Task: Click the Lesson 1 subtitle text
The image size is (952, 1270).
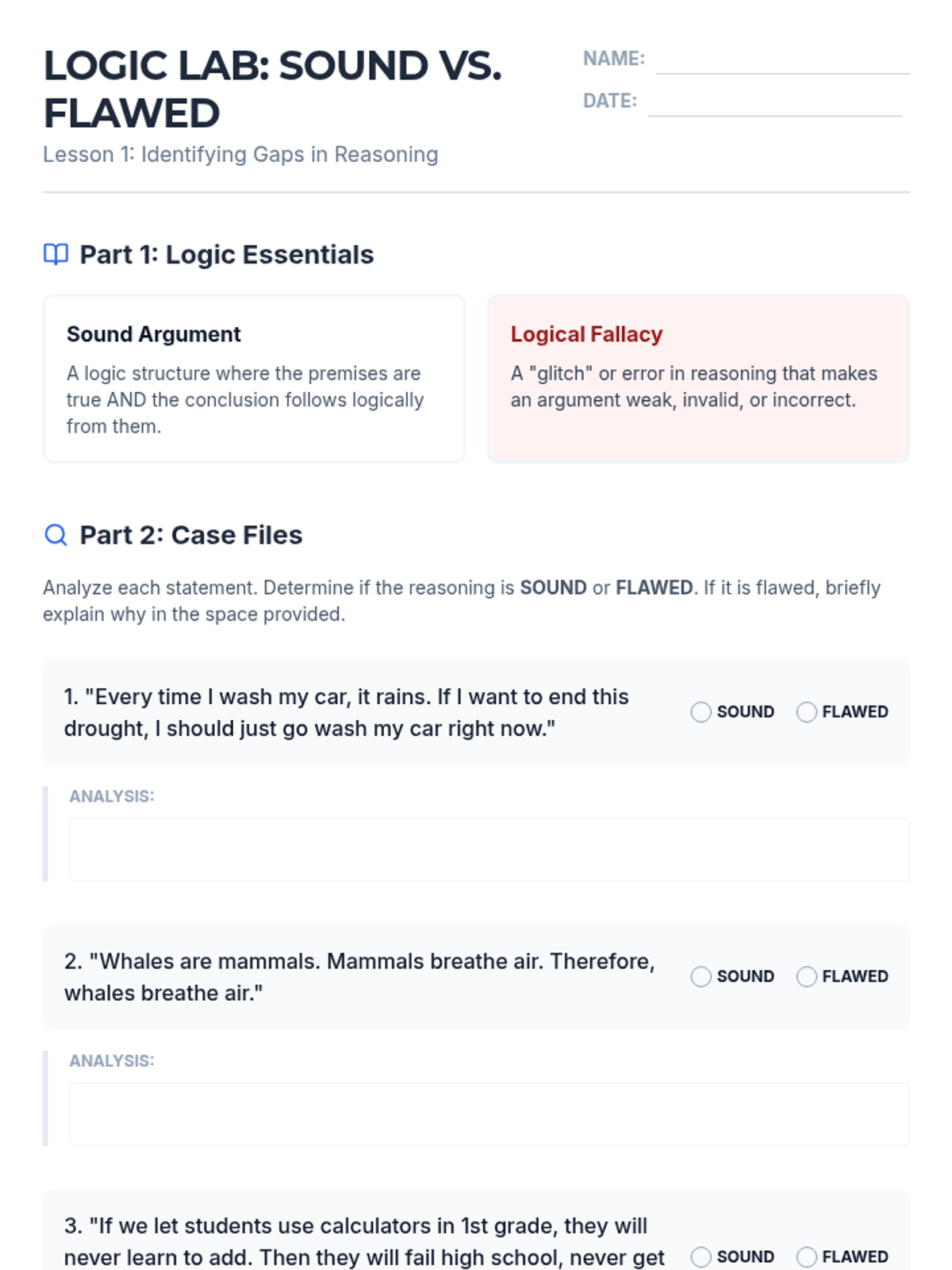Action: tap(240, 154)
